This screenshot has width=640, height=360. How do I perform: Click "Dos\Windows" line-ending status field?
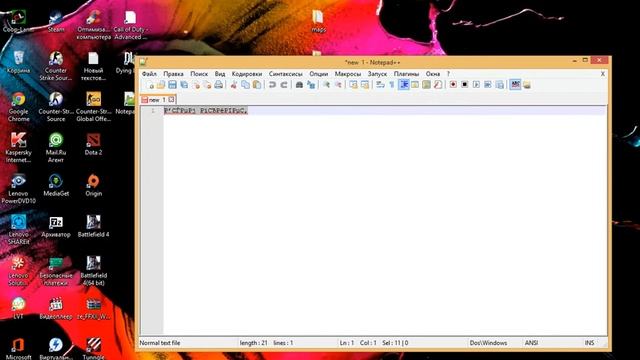(488, 343)
